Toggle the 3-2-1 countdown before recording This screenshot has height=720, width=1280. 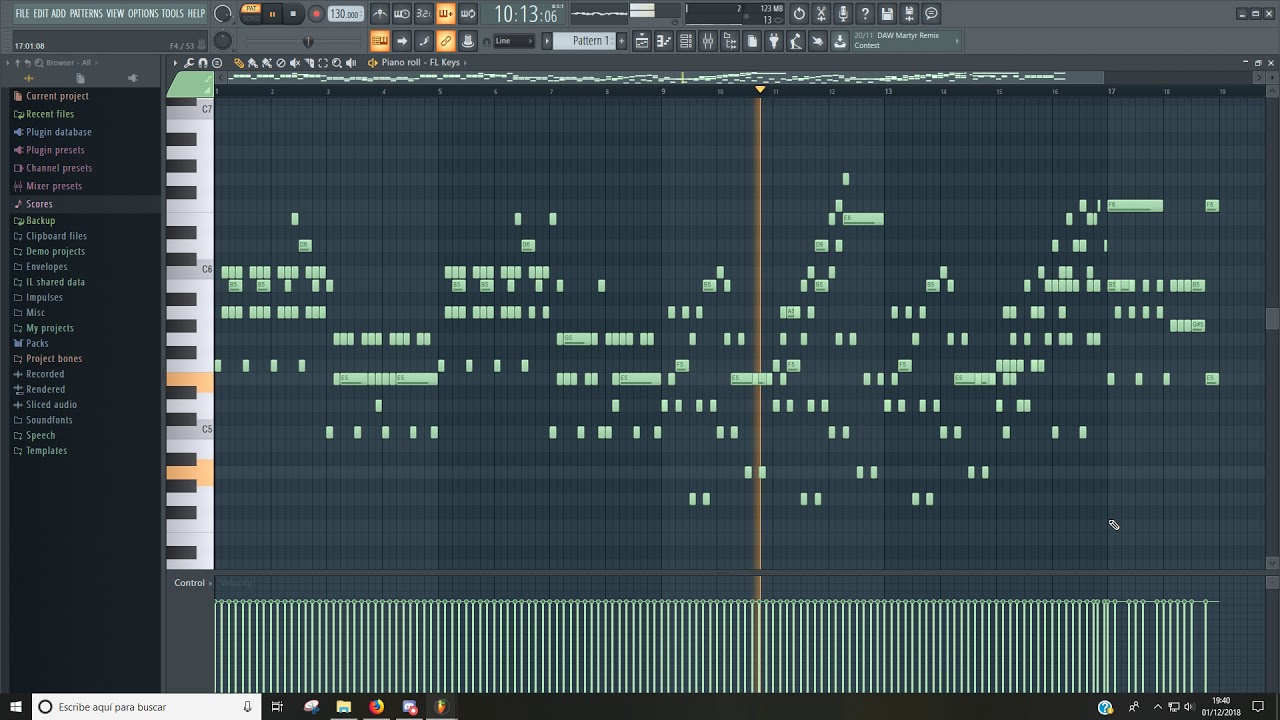424,14
